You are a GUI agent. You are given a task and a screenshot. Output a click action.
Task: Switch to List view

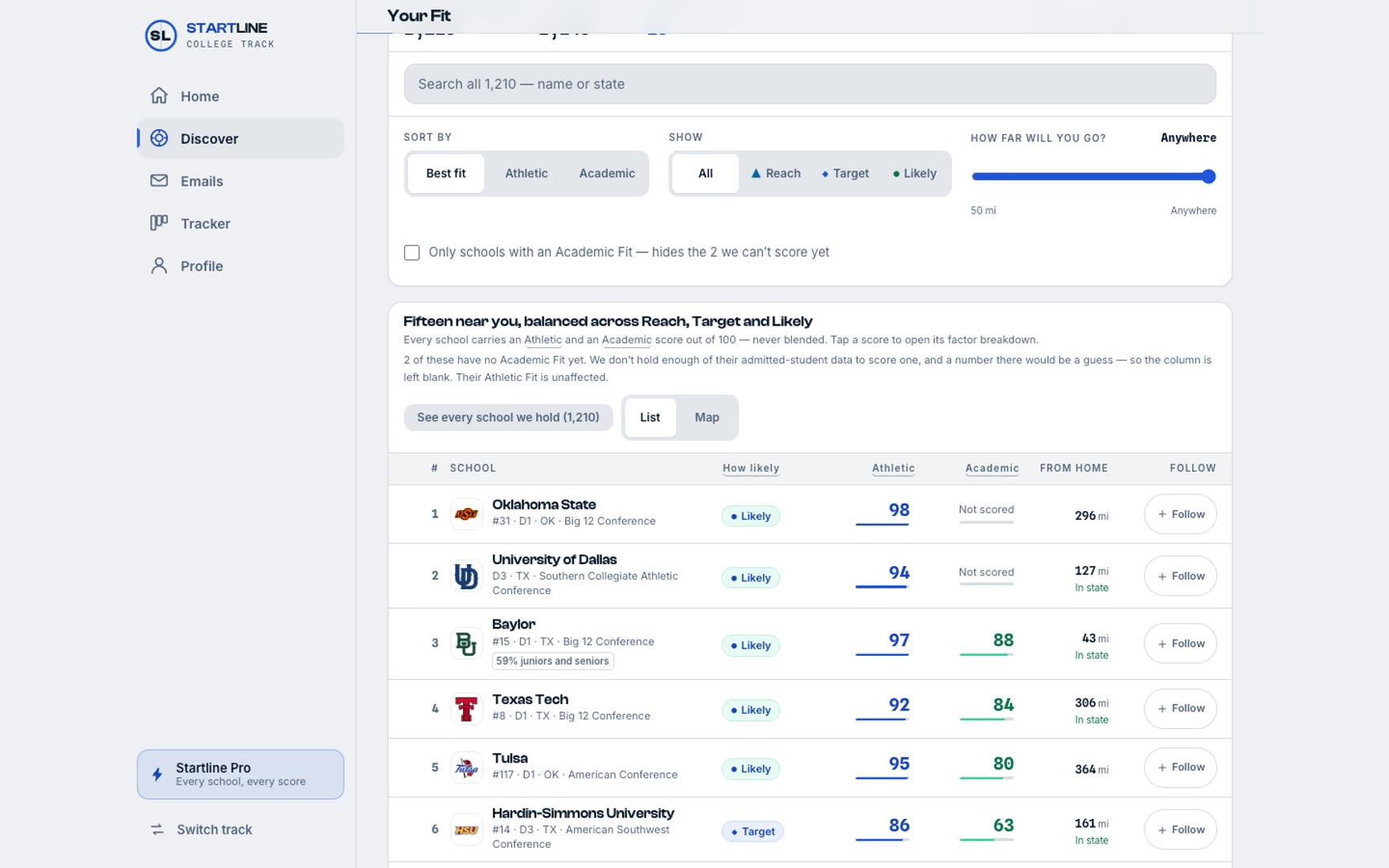coord(649,418)
